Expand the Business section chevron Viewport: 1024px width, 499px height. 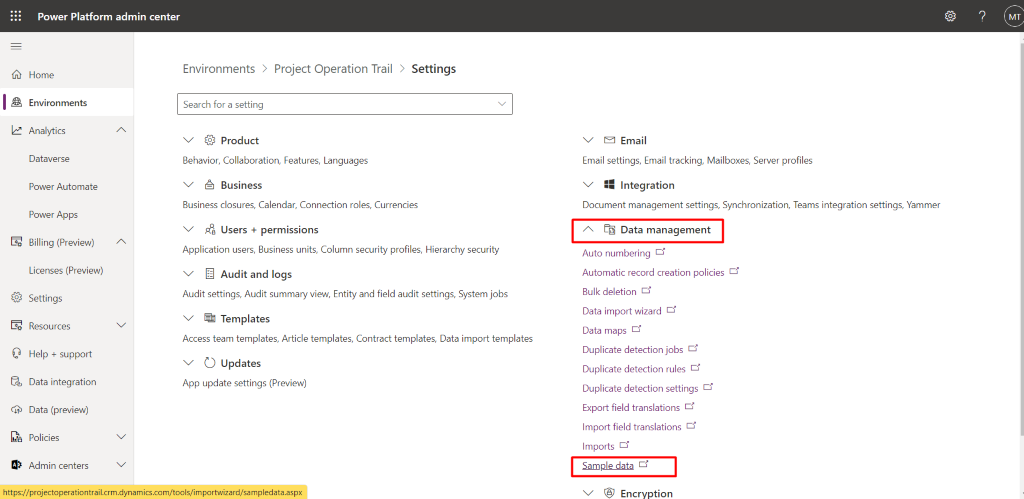click(189, 185)
